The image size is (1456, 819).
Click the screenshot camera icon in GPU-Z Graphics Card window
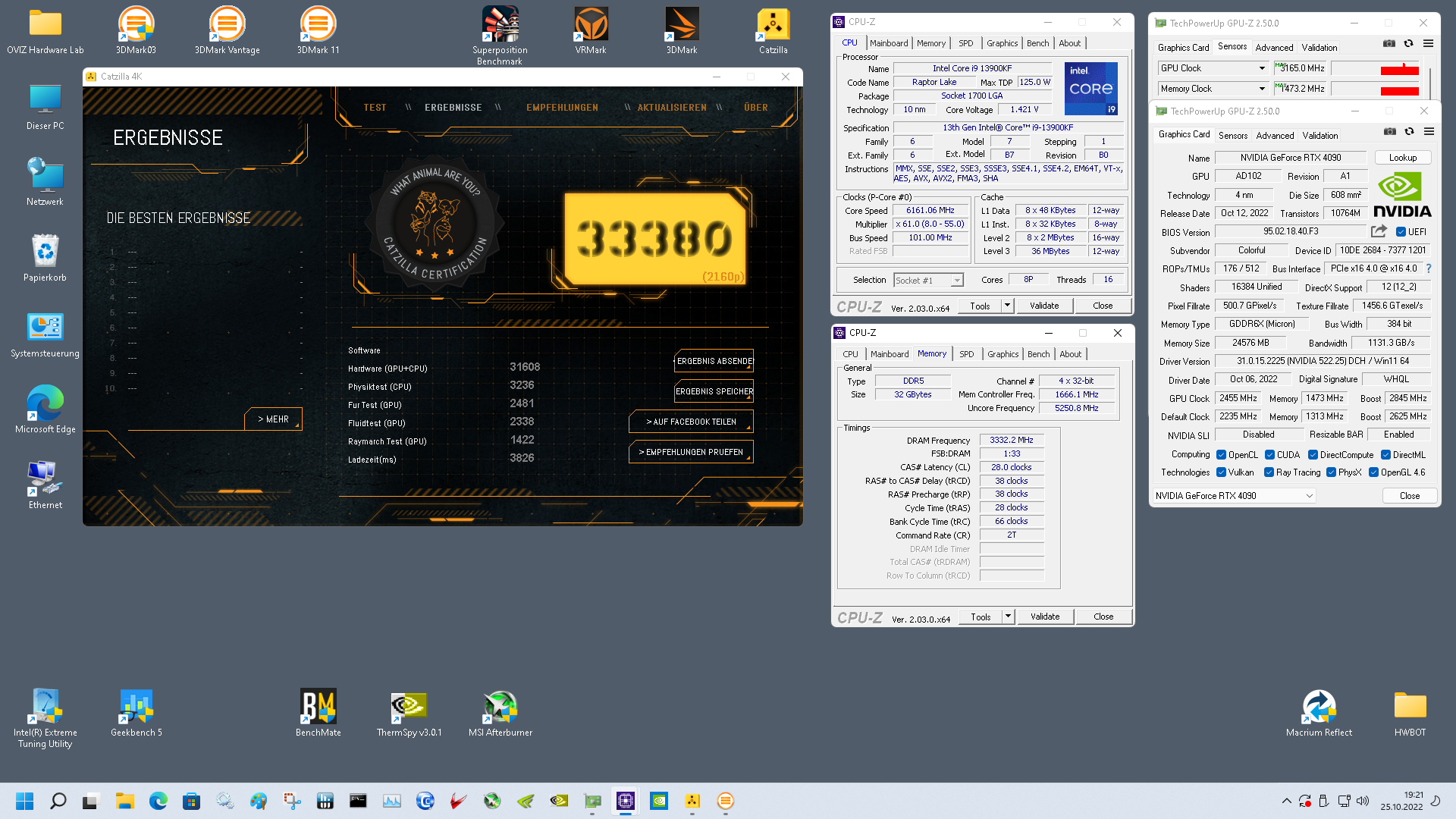(x=1389, y=131)
